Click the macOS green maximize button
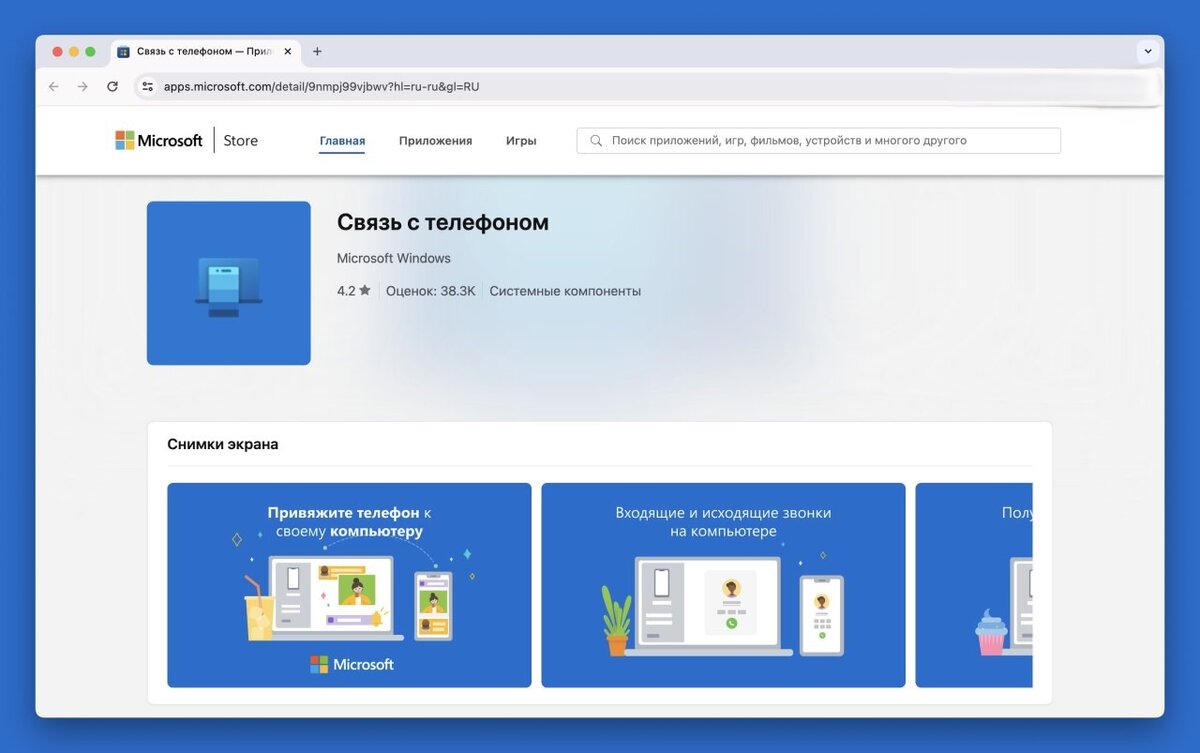The height and width of the screenshot is (753, 1200). point(90,51)
